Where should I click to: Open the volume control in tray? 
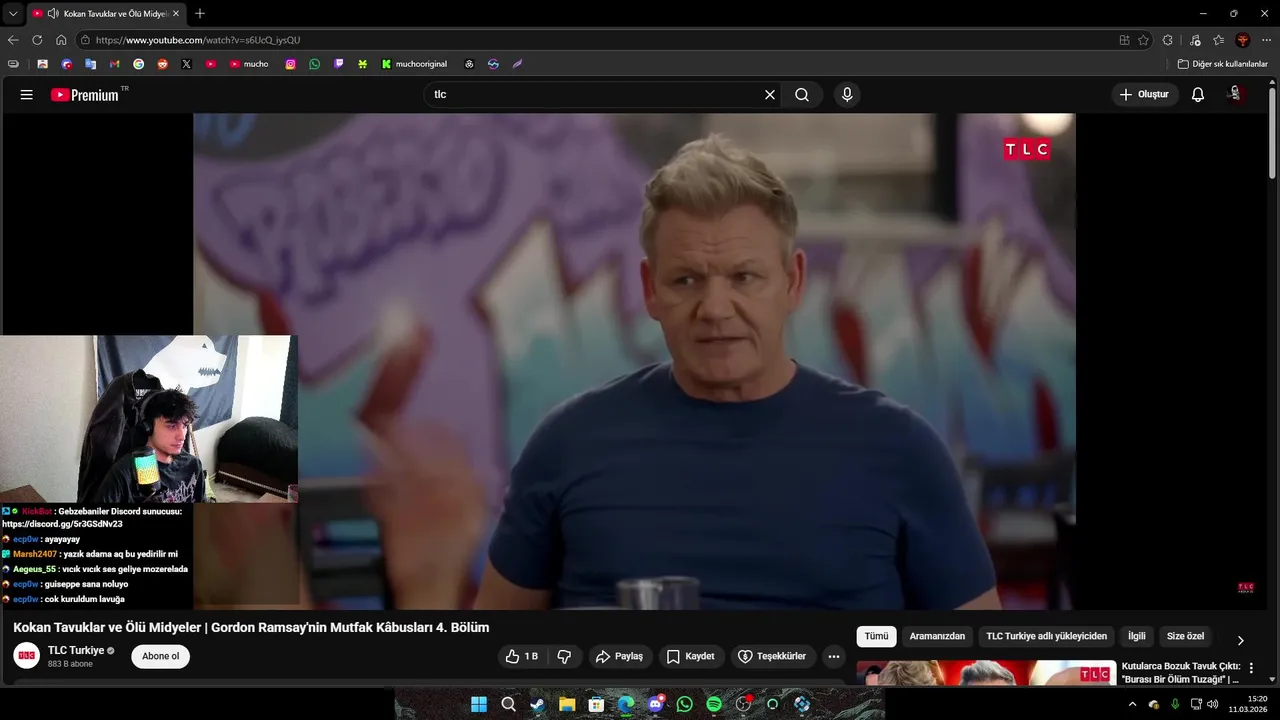(1212, 704)
